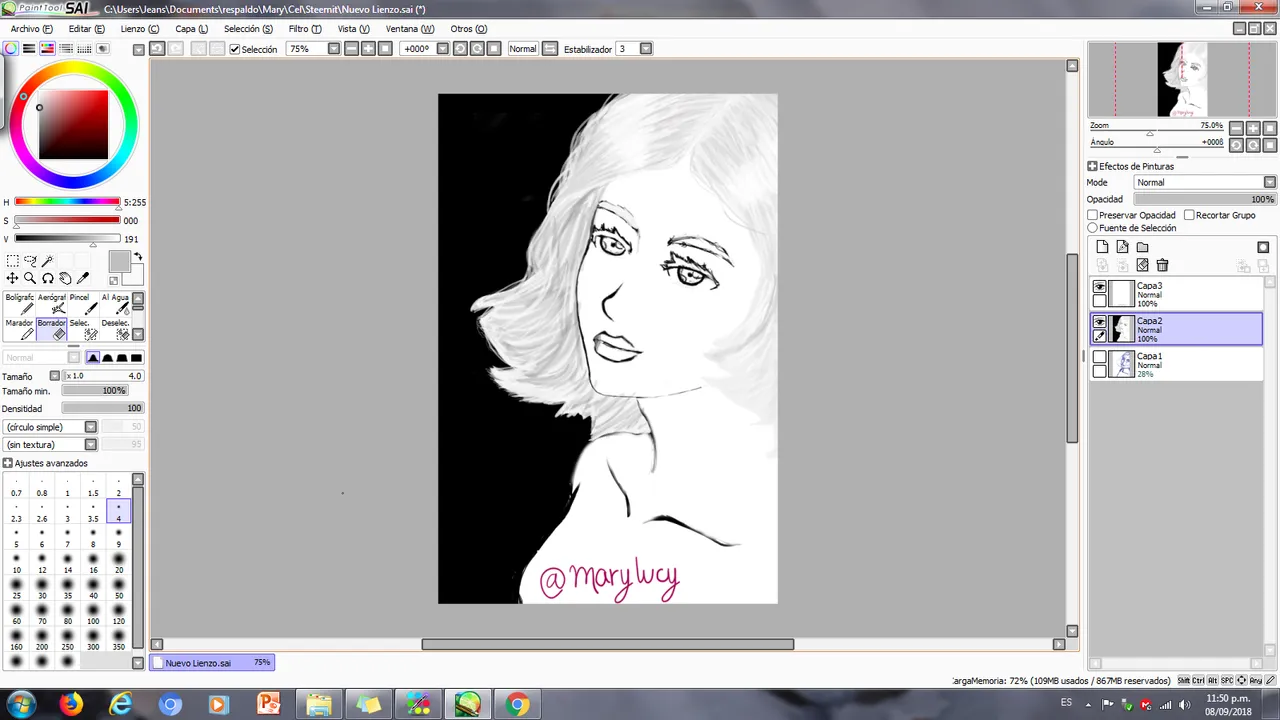
Task: Click the Normal blend button in toolbar
Action: tap(522, 49)
